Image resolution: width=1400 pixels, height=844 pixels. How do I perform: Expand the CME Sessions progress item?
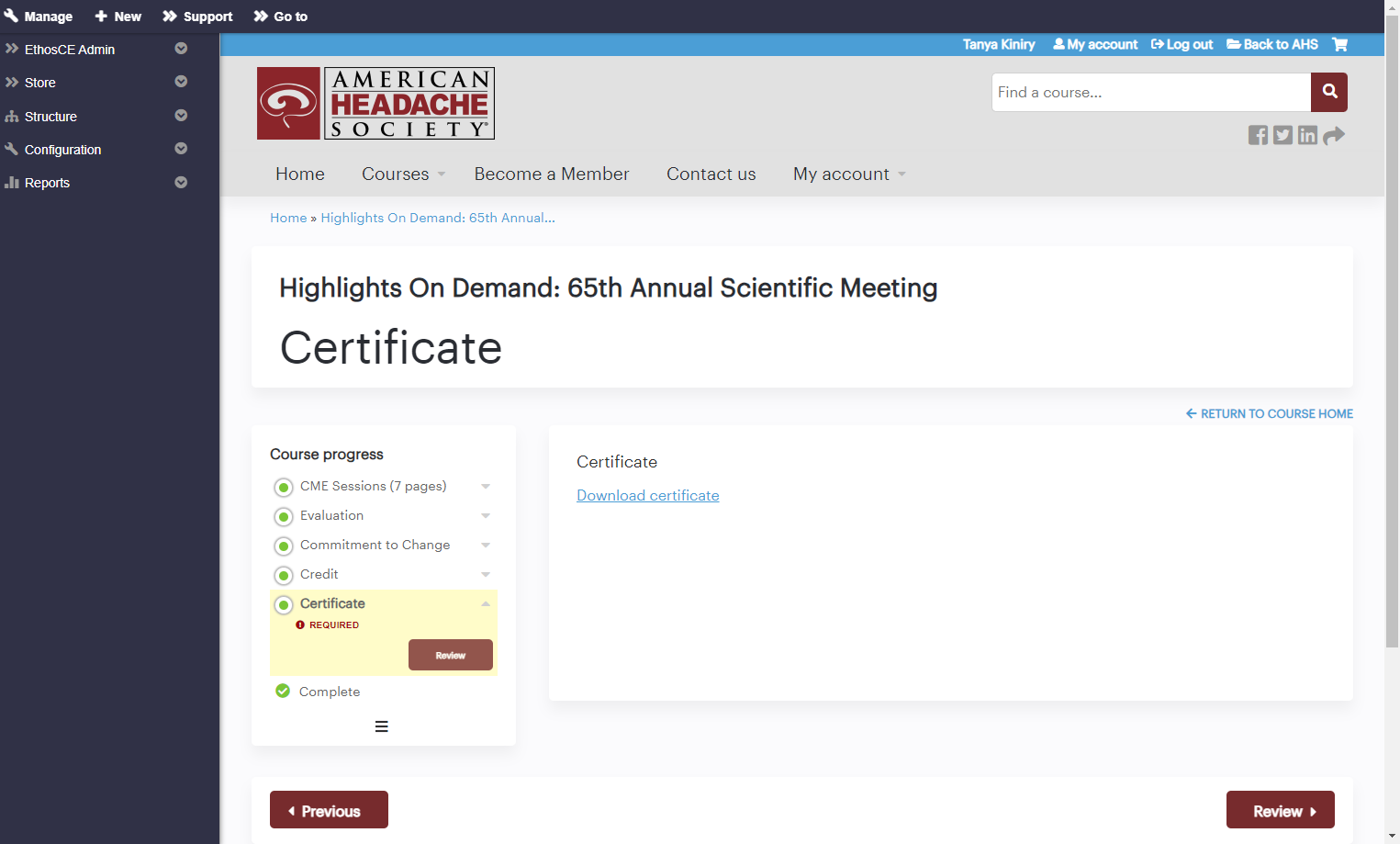[486, 487]
